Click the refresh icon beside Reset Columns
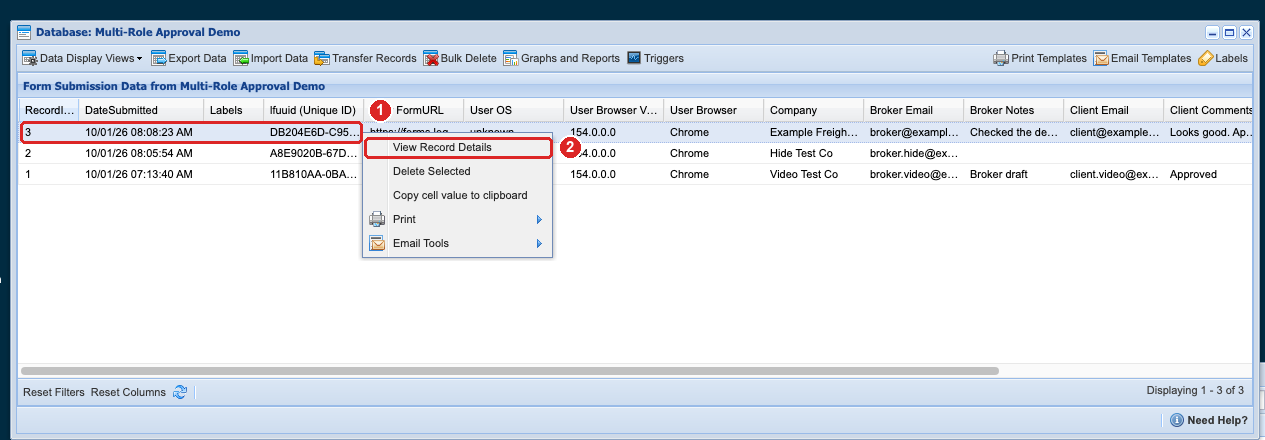Screen dimensions: 1265x440 (x=180, y=392)
